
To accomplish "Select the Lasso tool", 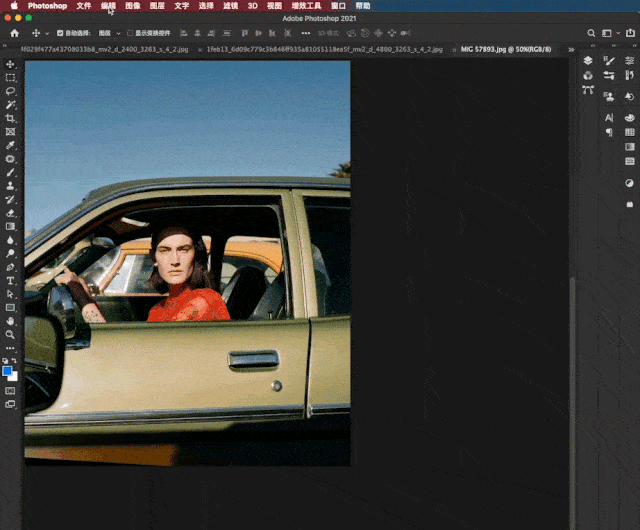I will tap(10, 91).
